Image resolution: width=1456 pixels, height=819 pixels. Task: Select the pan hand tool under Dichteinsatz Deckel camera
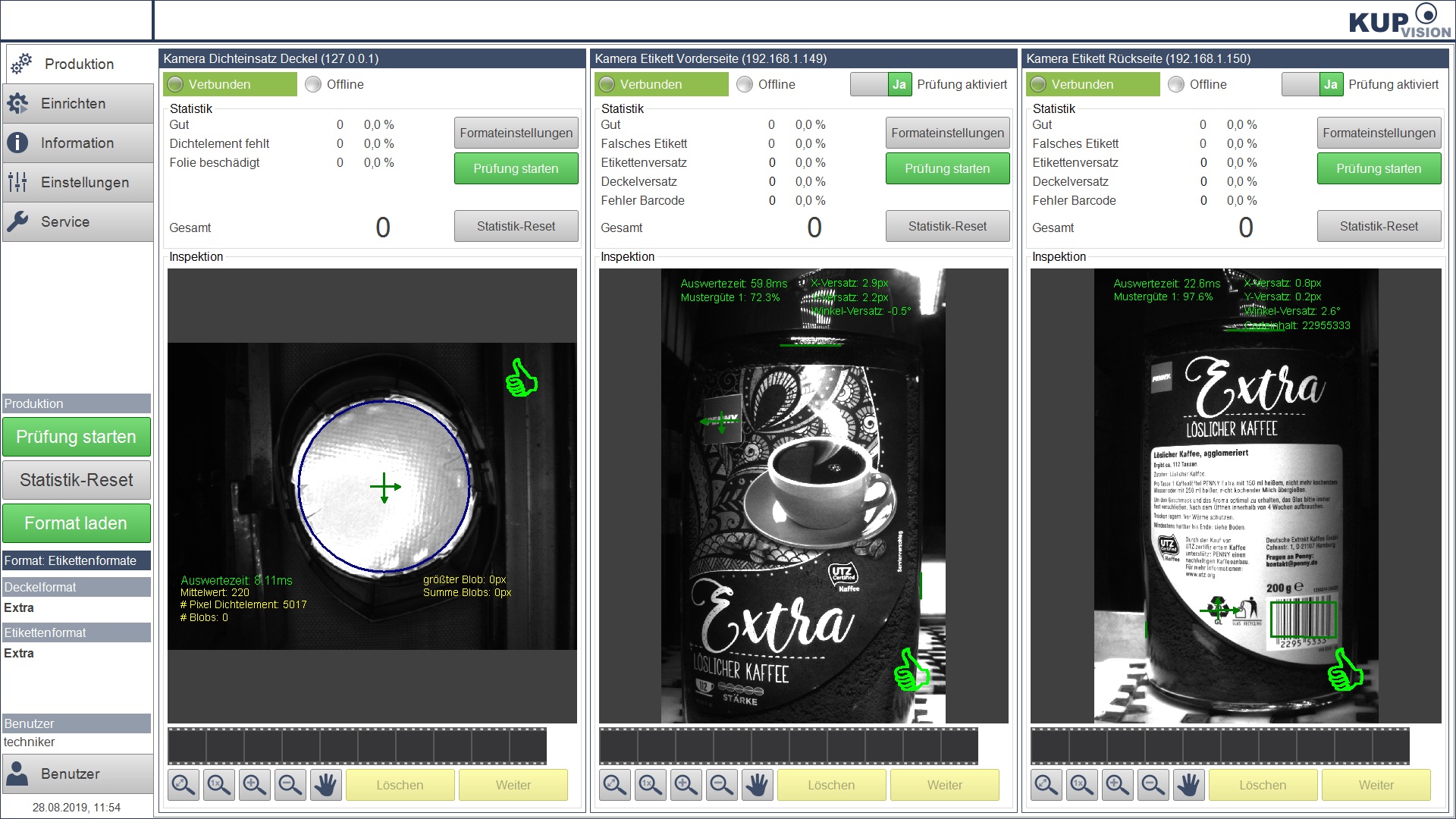click(326, 785)
